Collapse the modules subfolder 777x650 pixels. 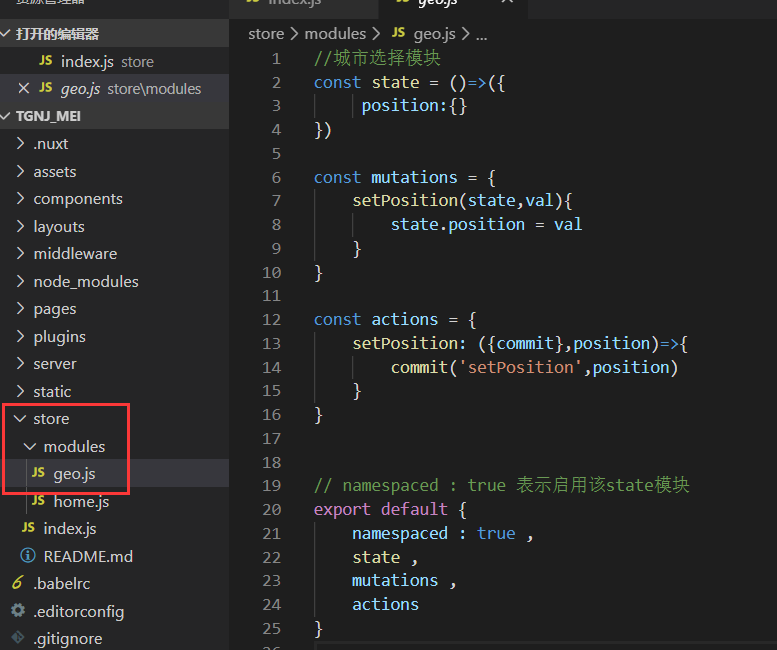30,446
